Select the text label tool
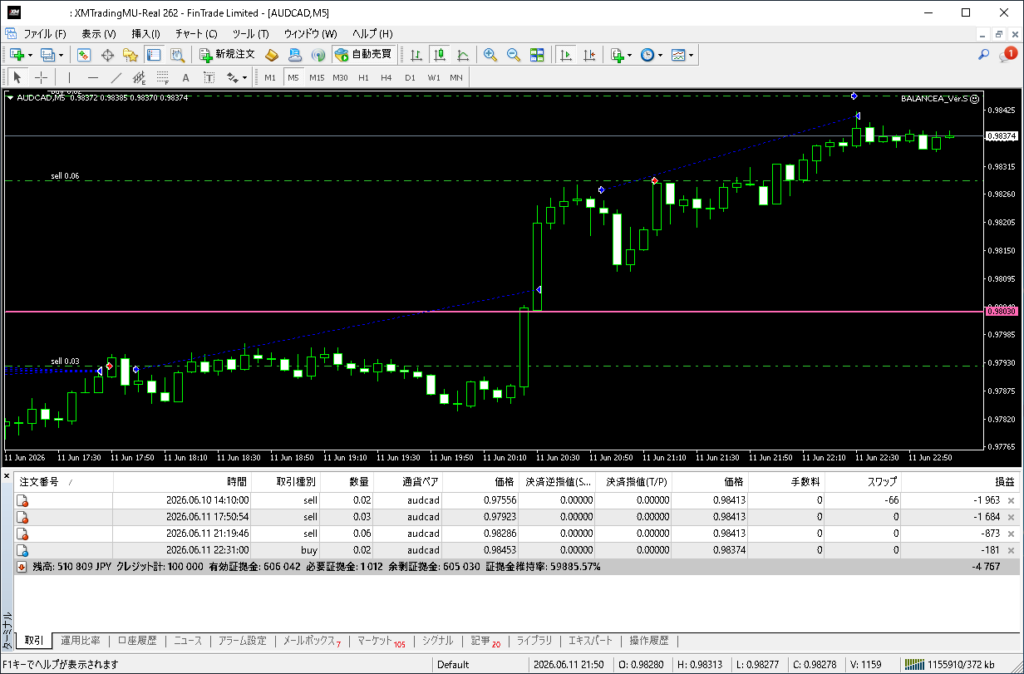 [209, 78]
